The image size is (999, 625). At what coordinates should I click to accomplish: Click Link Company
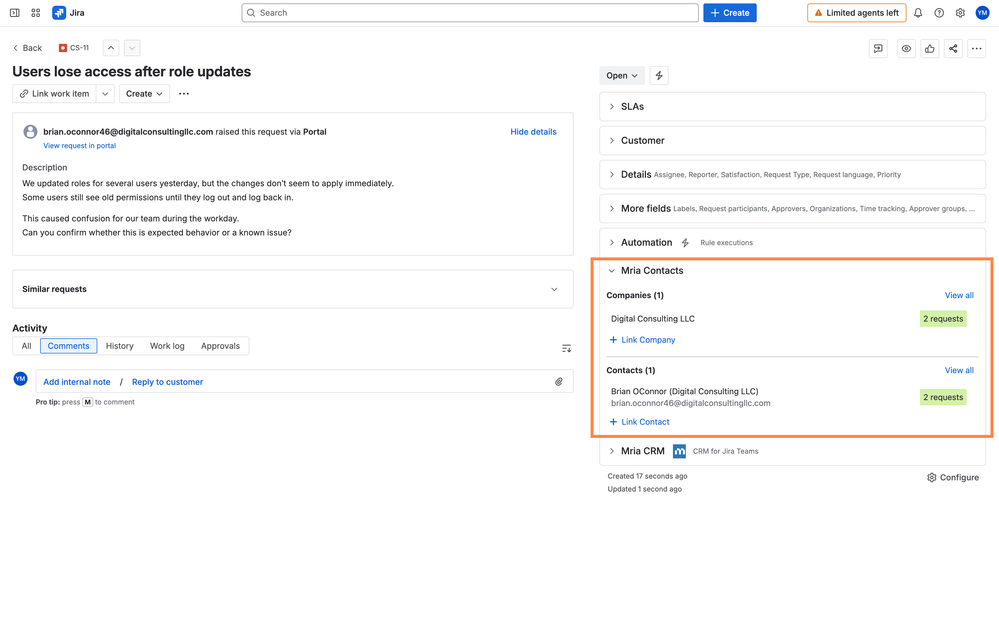coord(642,340)
